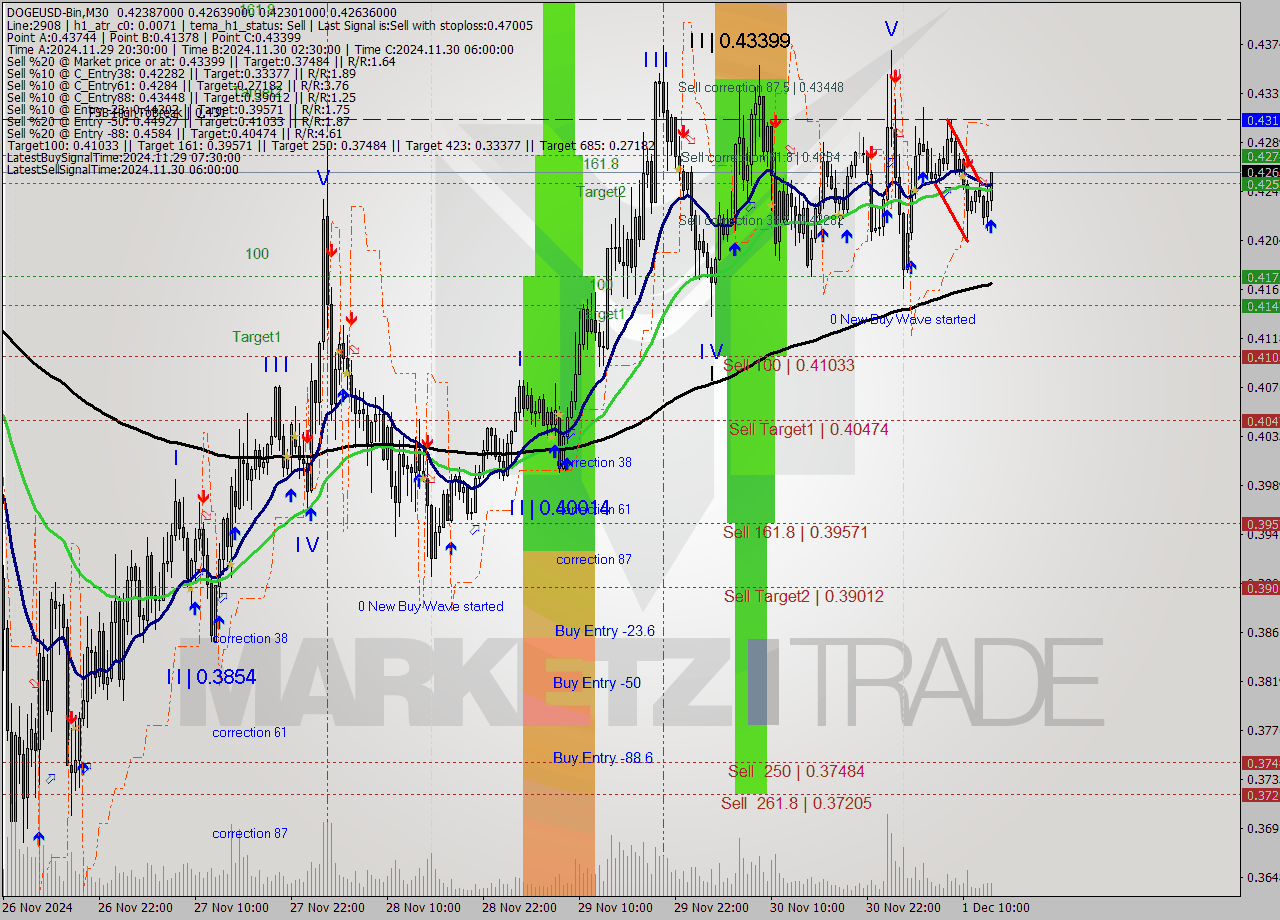Select 'Sell 261.8 | 0.37205' label
This screenshot has height=920, width=1280.
click(x=796, y=803)
